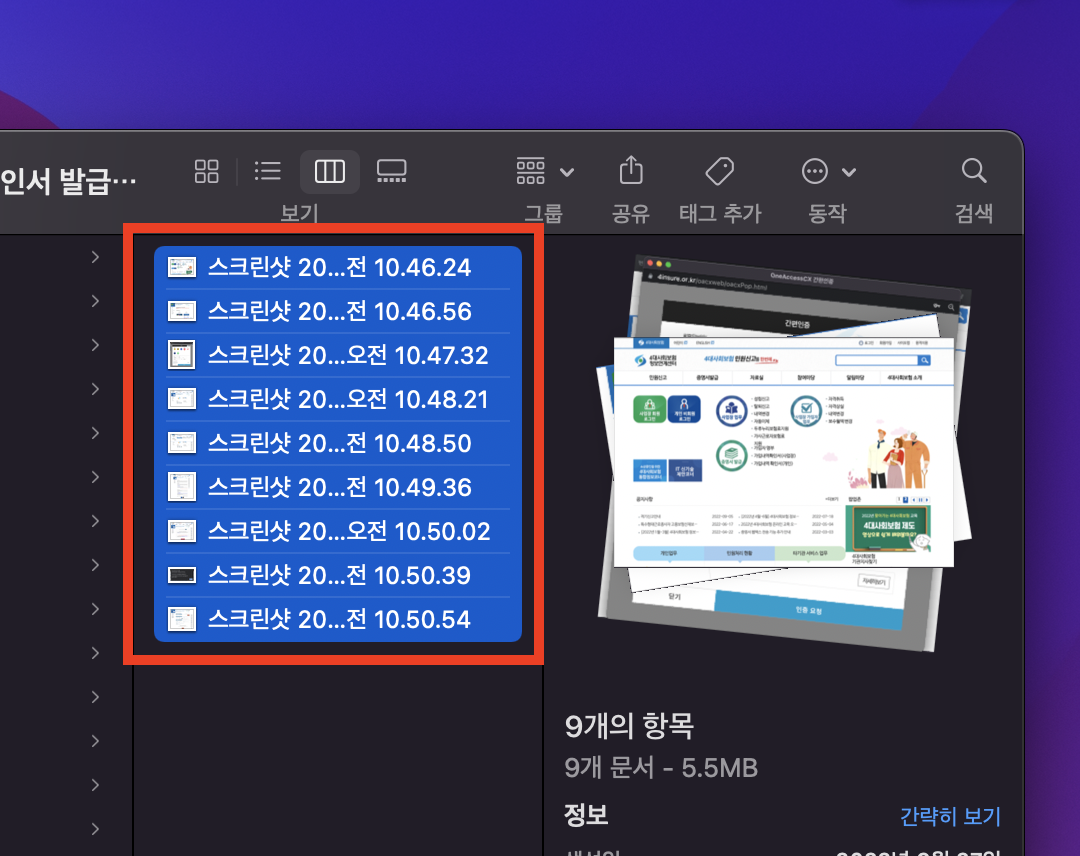The width and height of the screenshot is (1080, 856).
Task: Click the 9개의 항목 heading text
Action: point(629,725)
